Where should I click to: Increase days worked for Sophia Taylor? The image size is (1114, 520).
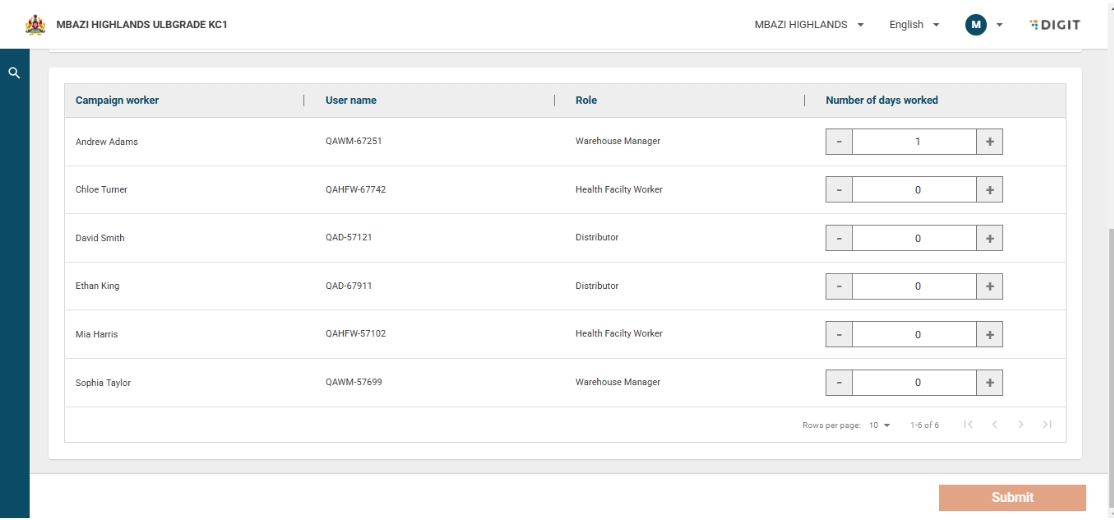coord(989,382)
